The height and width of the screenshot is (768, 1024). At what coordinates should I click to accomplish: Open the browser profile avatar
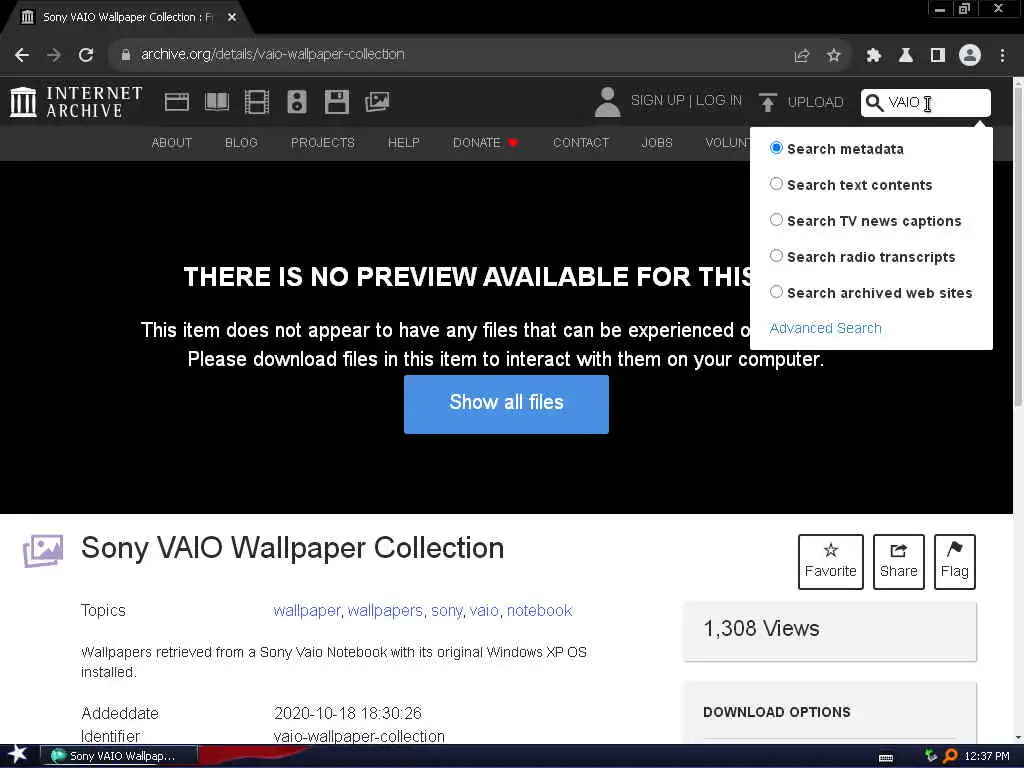tap(970, 56)
